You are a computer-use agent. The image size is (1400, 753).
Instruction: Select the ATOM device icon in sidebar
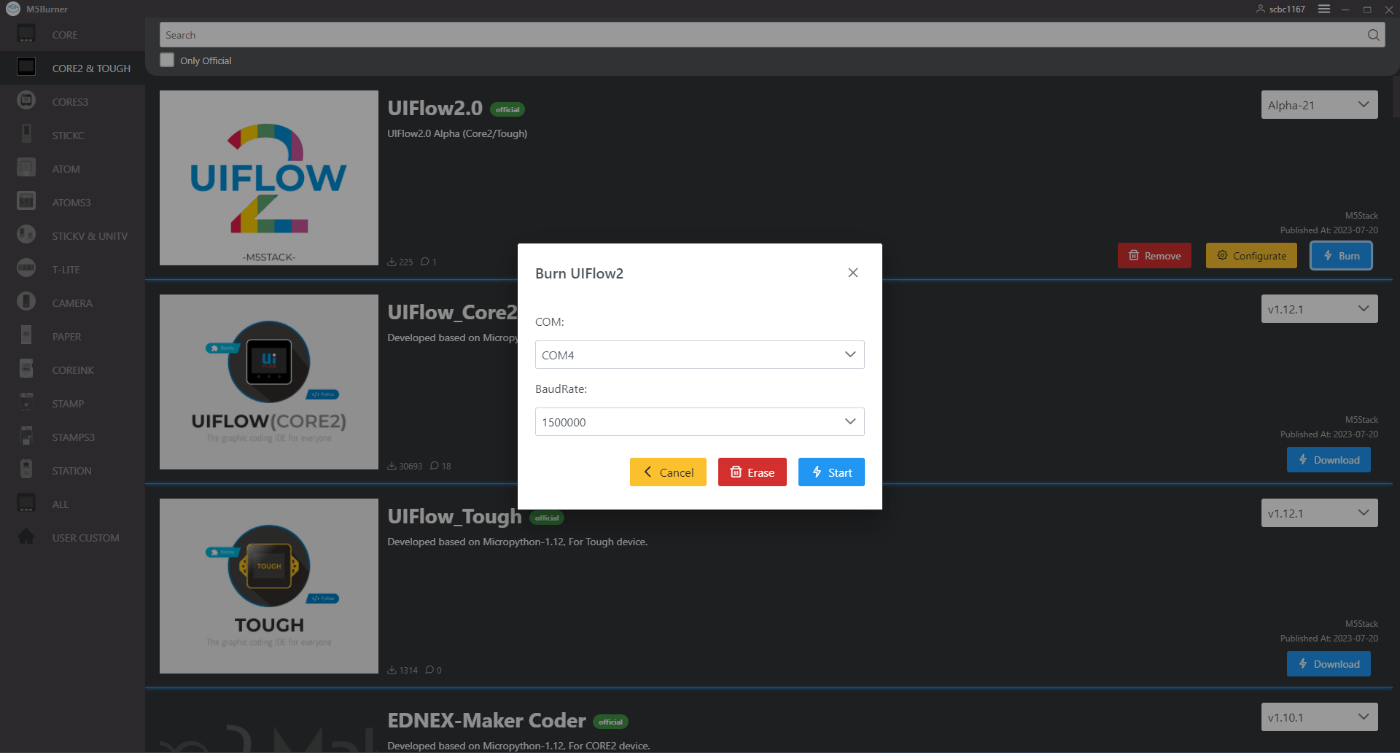click(25, 168)
